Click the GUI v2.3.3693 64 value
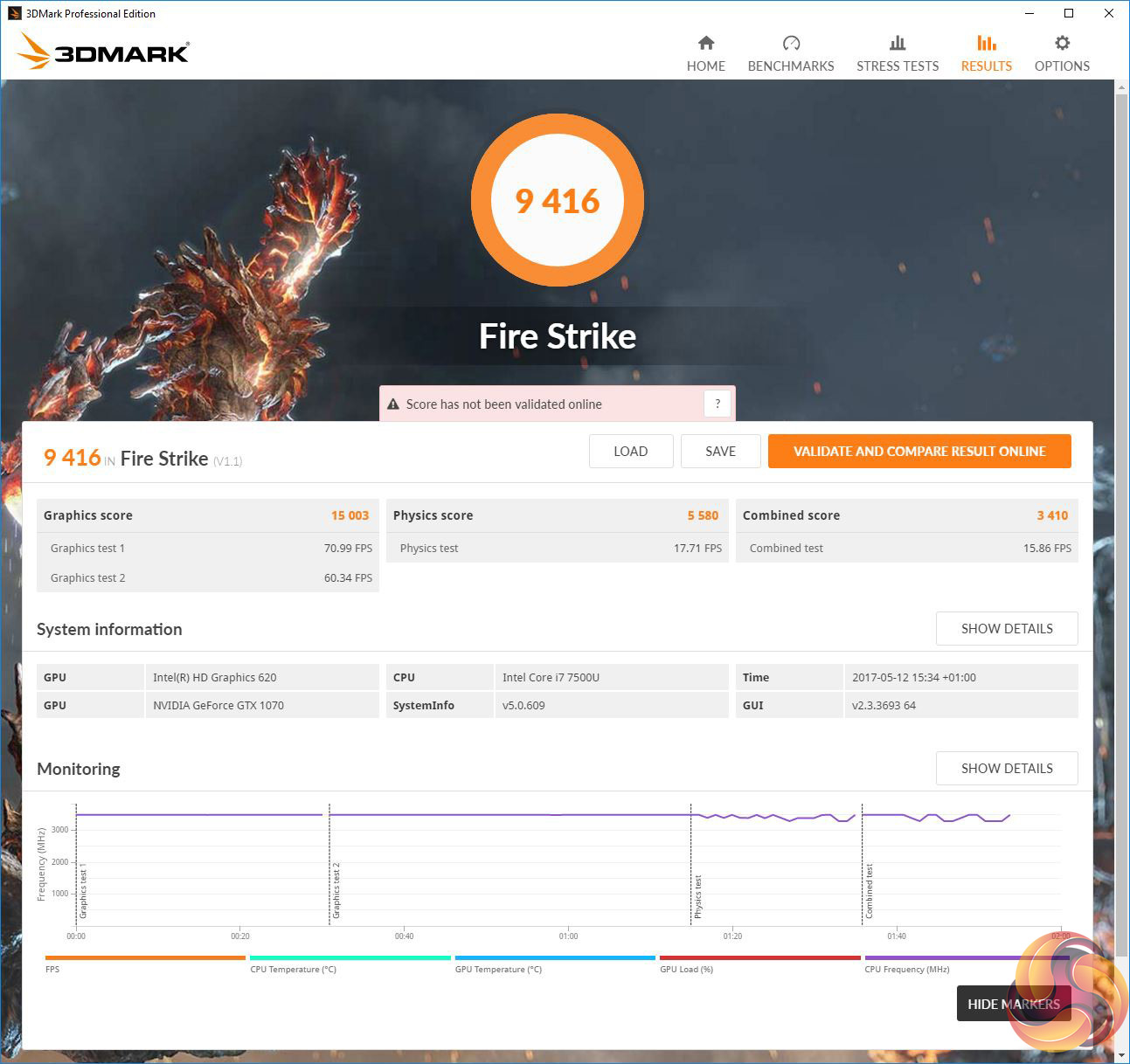 click(x=961, y=705)
